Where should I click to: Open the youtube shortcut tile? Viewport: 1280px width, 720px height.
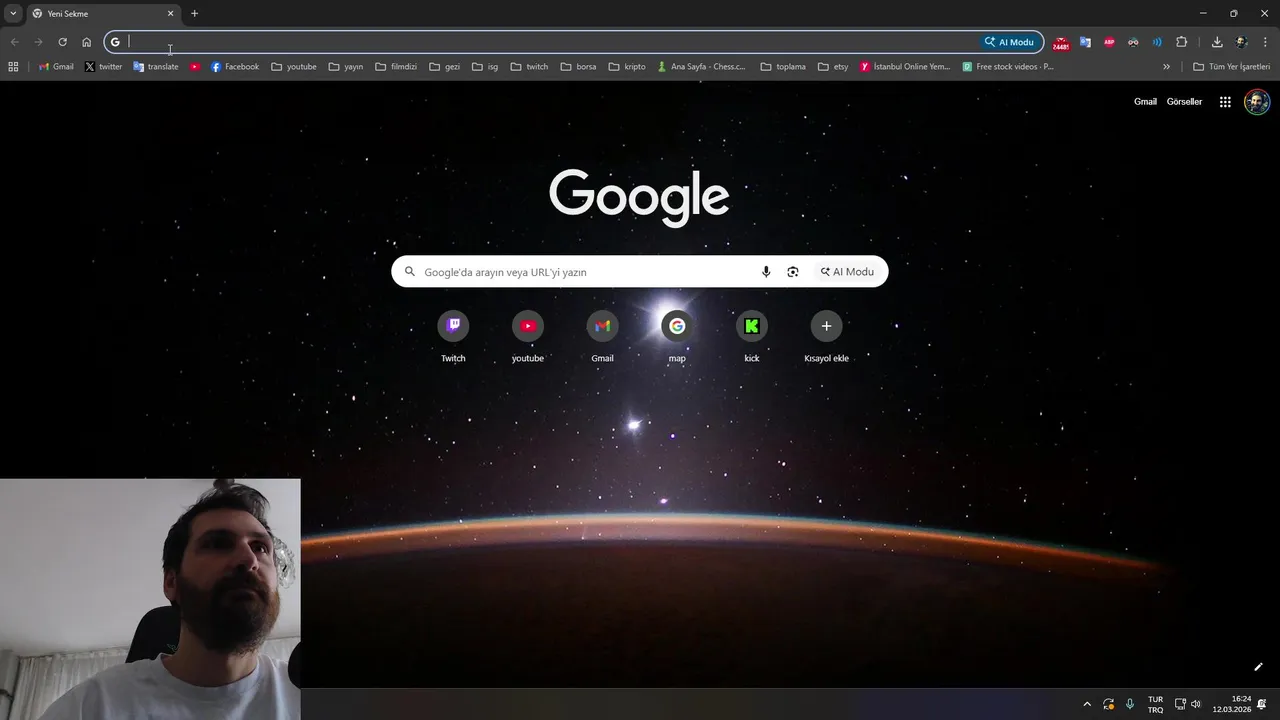coord(528,336)
